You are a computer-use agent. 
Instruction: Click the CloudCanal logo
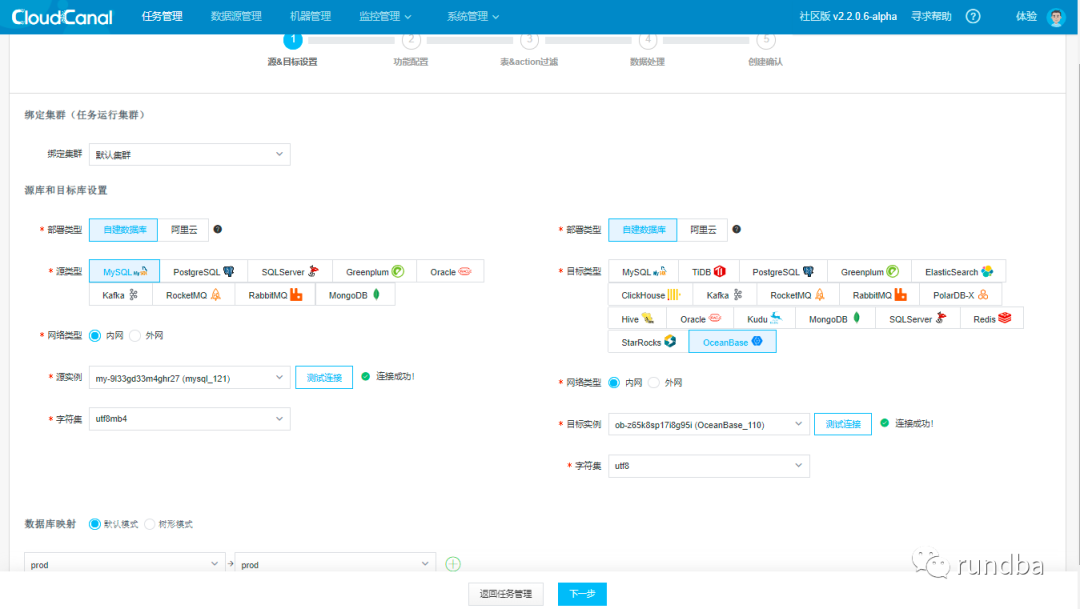(x=62, y=17)
